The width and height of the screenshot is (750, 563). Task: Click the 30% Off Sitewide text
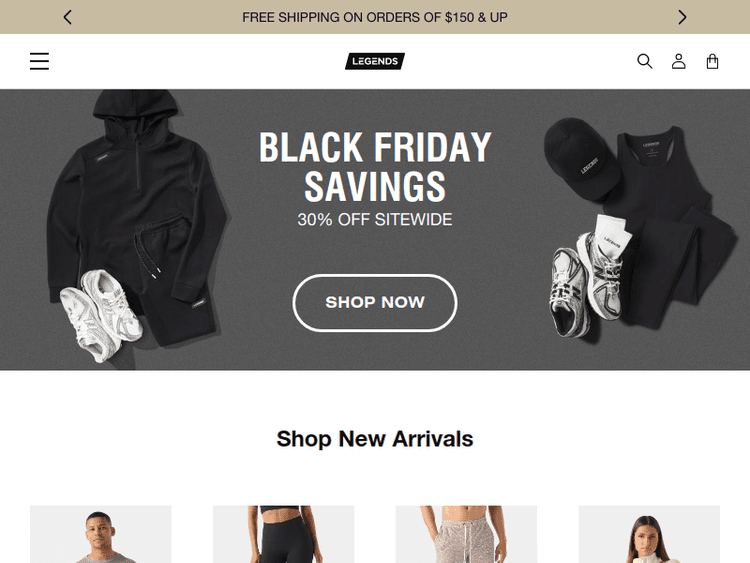(x=375, y=220)
